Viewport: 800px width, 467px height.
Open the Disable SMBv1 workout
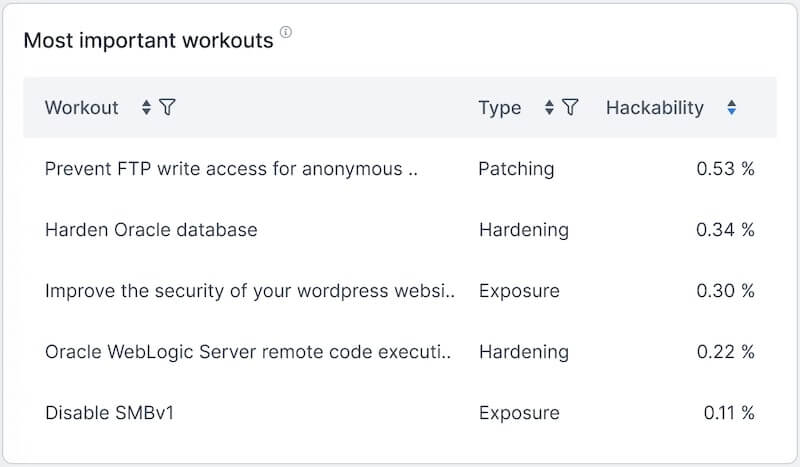(109, 413)
